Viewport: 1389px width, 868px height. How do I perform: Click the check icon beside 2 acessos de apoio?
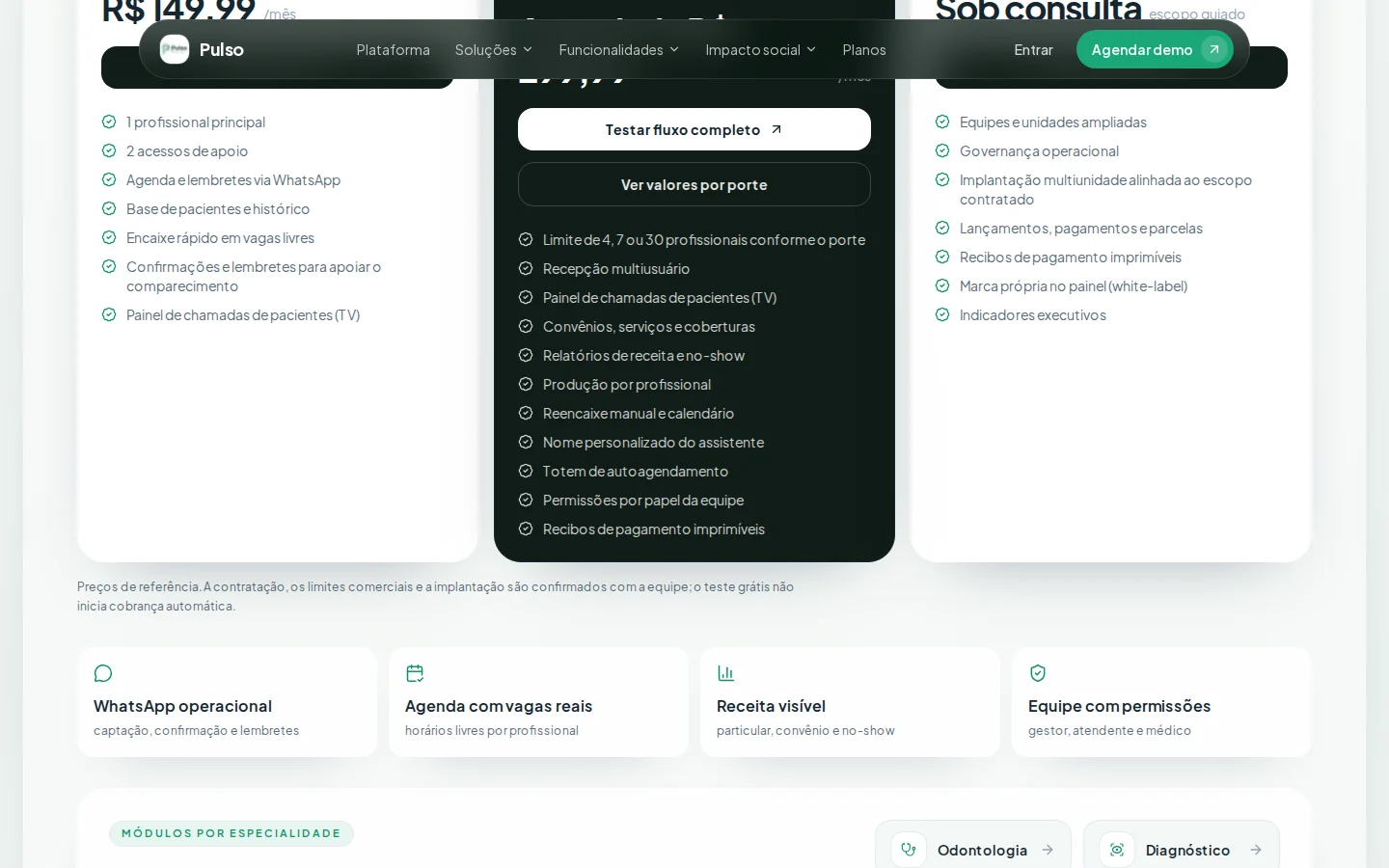109,150
